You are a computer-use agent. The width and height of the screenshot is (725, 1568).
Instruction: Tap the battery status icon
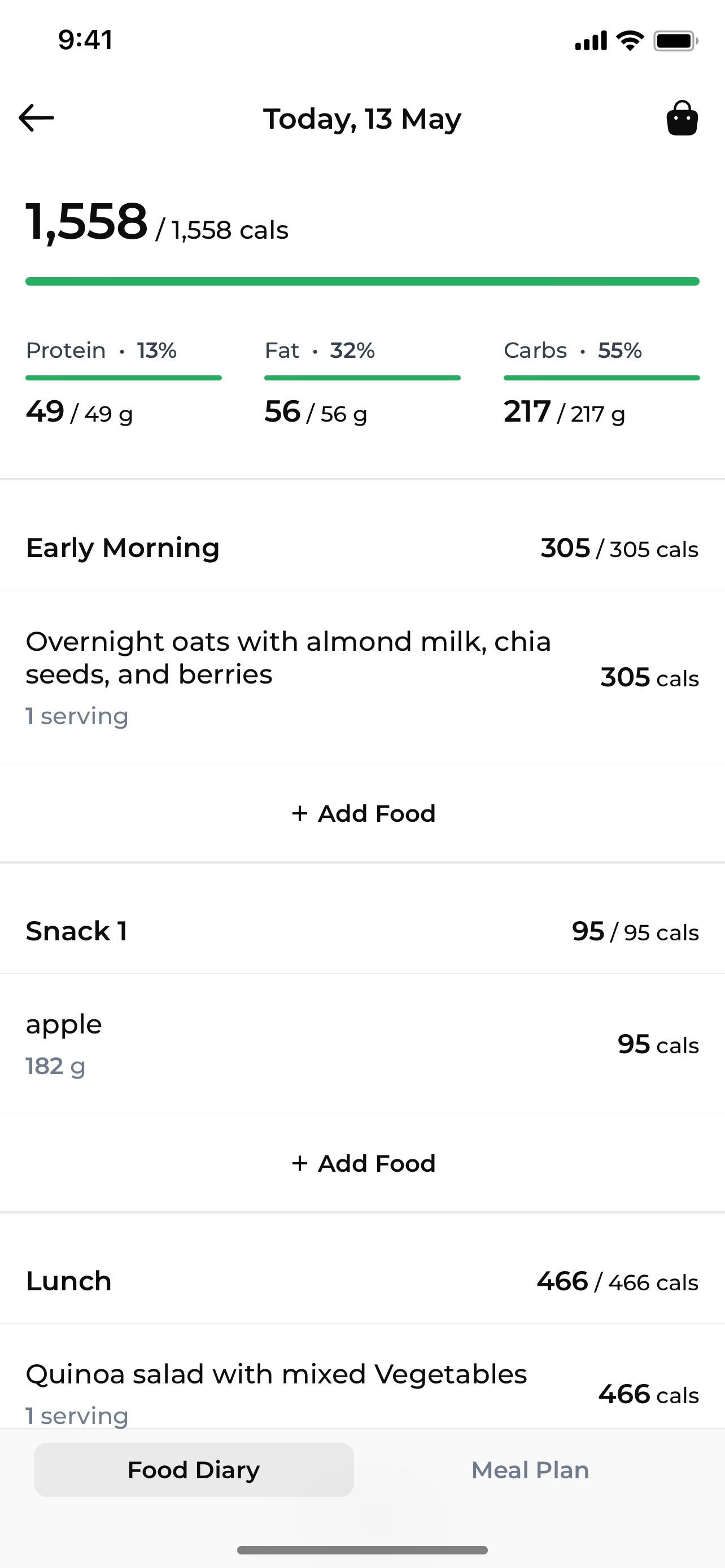point(676,41)
